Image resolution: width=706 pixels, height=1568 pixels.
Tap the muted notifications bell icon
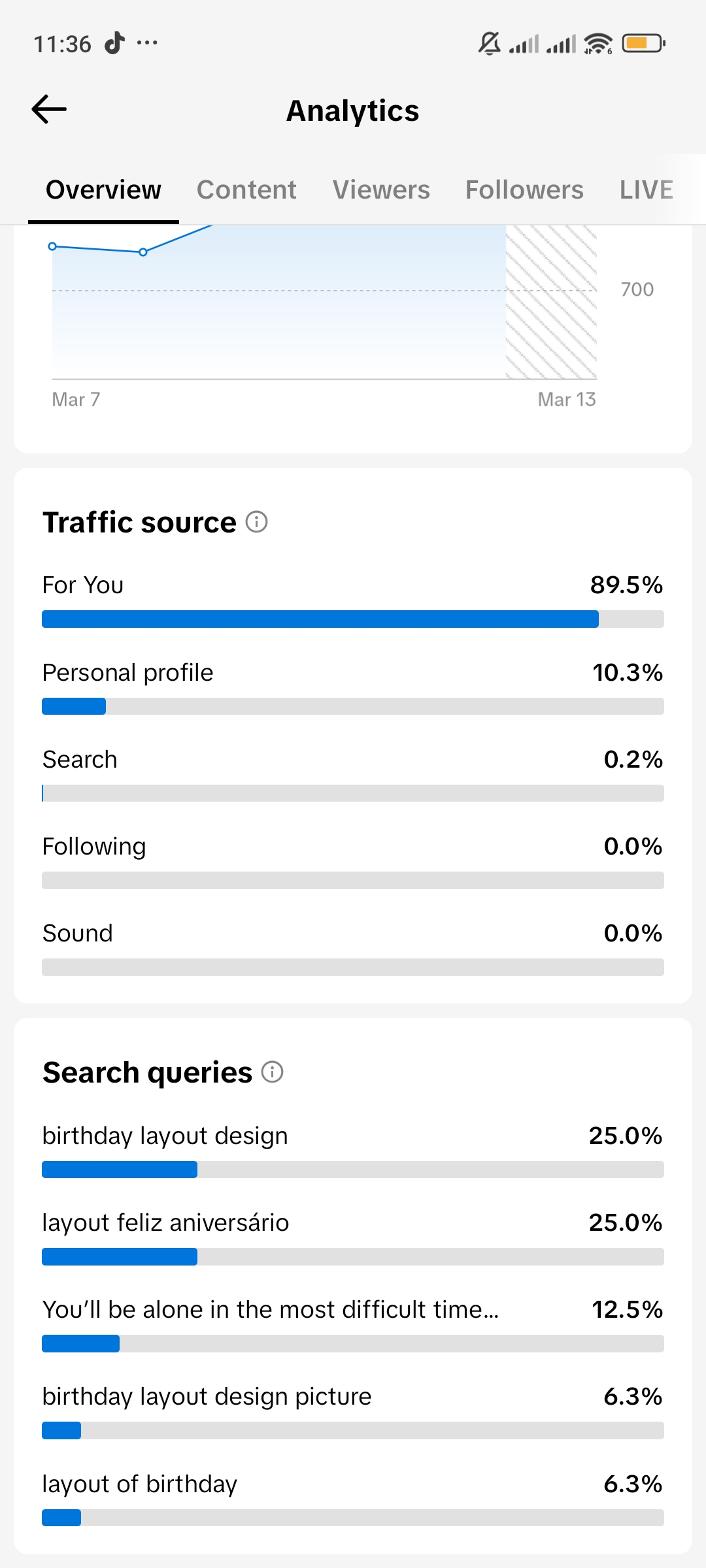[x=489, y=44]
